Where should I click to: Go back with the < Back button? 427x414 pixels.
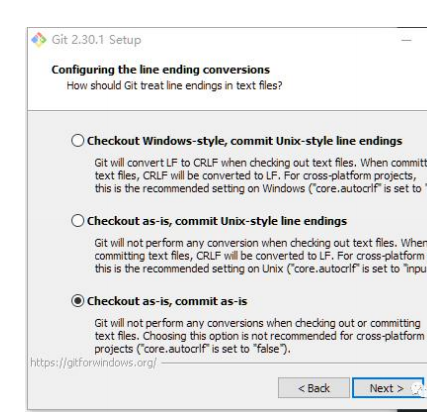click(314, 388)
